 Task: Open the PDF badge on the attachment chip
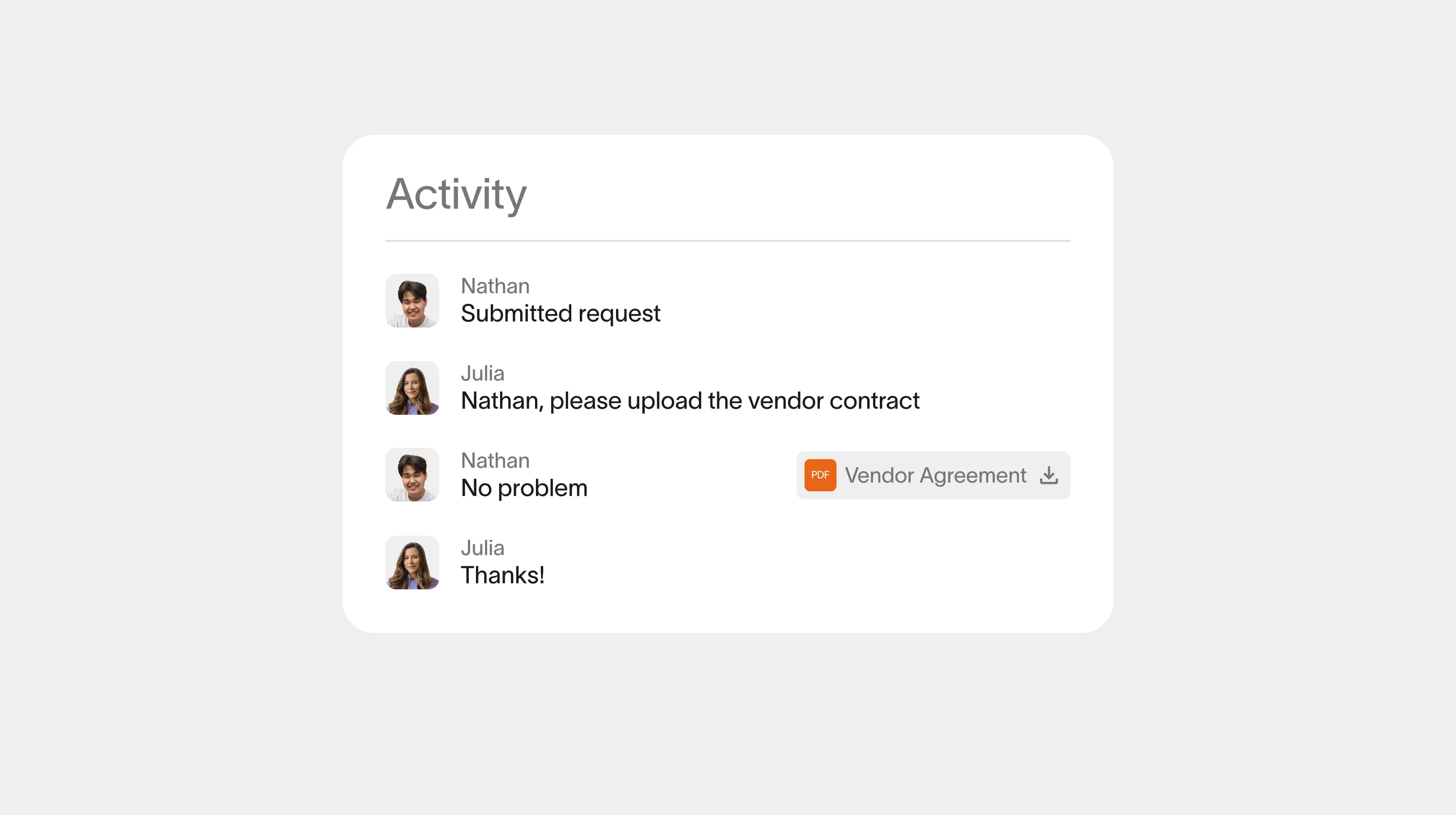pyautogui.click(x=820, y=475)
